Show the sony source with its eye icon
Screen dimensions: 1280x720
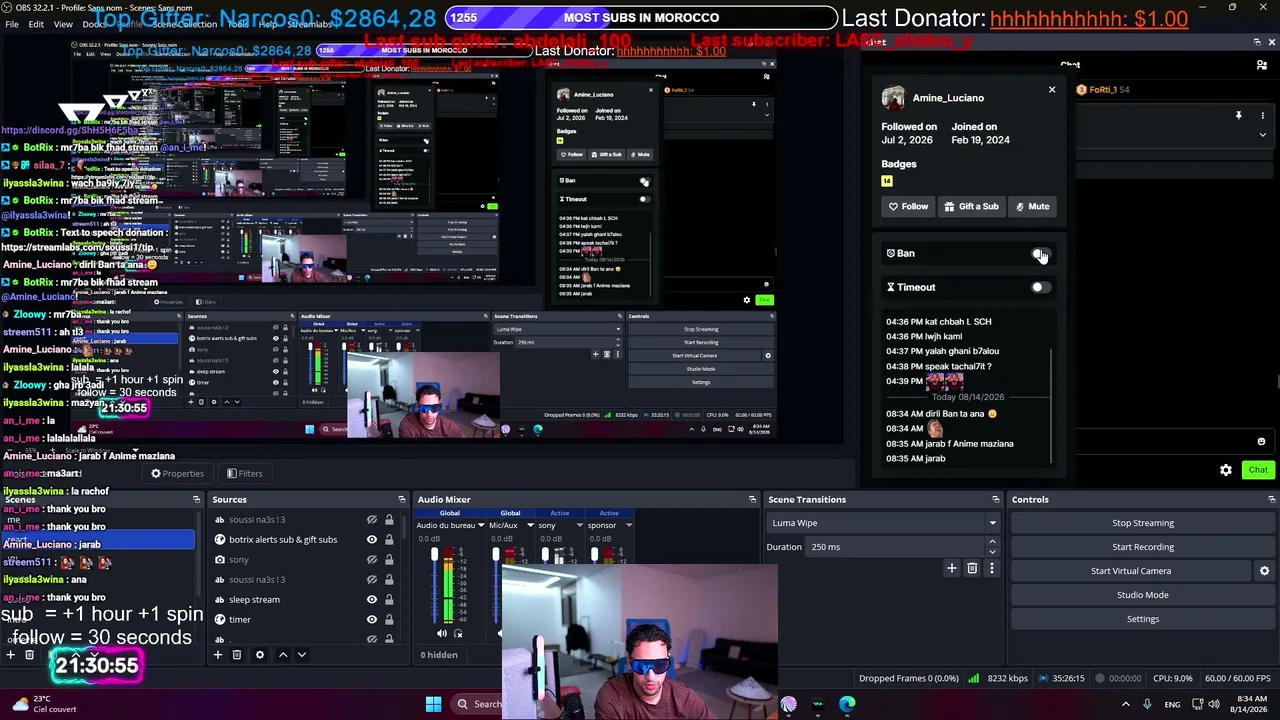372,560
